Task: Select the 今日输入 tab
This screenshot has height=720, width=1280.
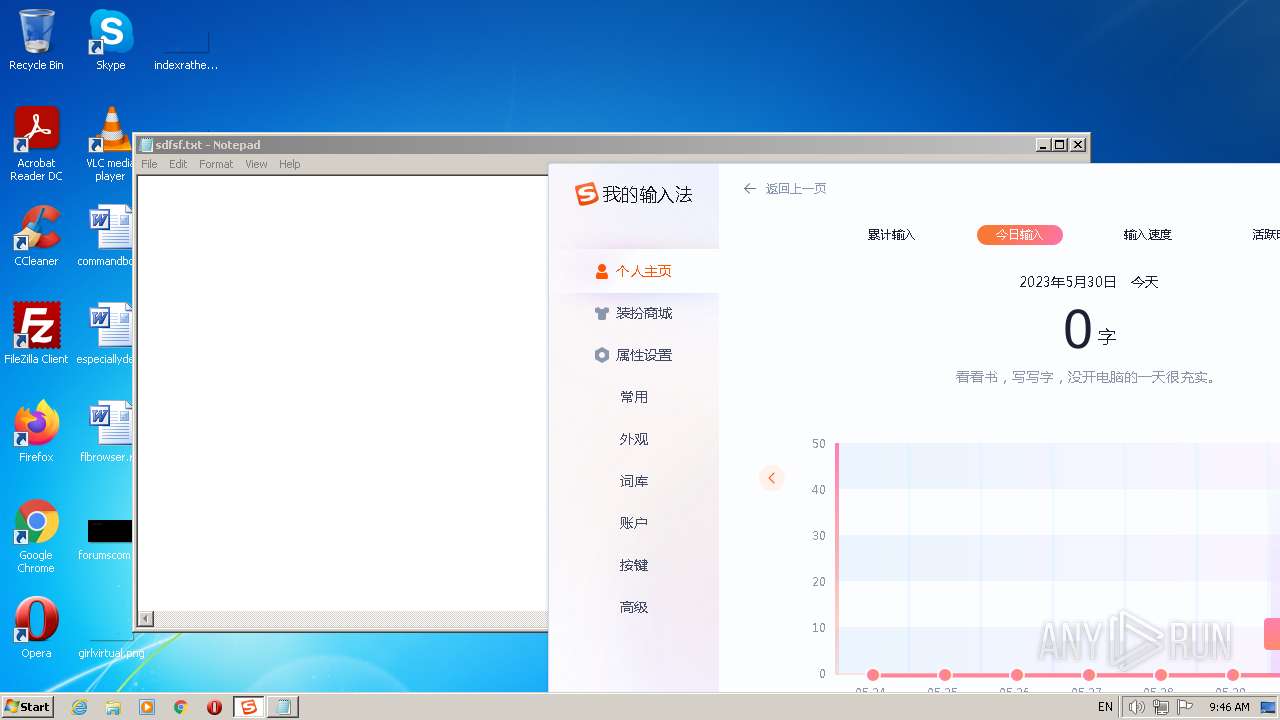Action: 1019,235
